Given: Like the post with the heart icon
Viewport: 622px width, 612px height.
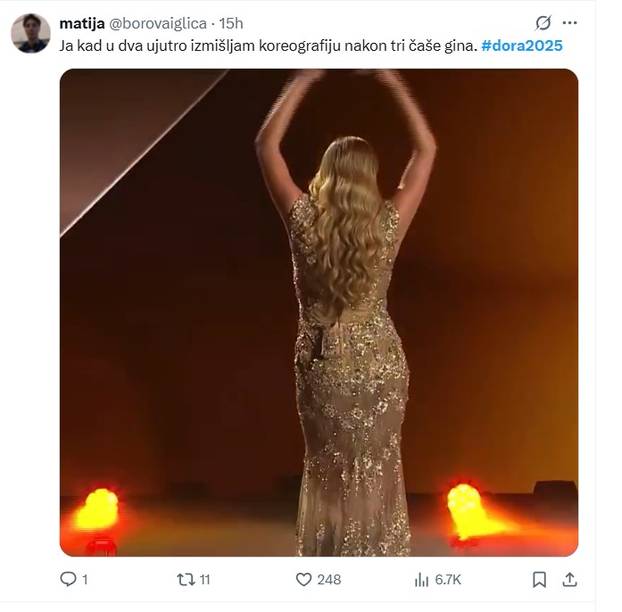Looking at the screenshot, I should click(304, 579).
